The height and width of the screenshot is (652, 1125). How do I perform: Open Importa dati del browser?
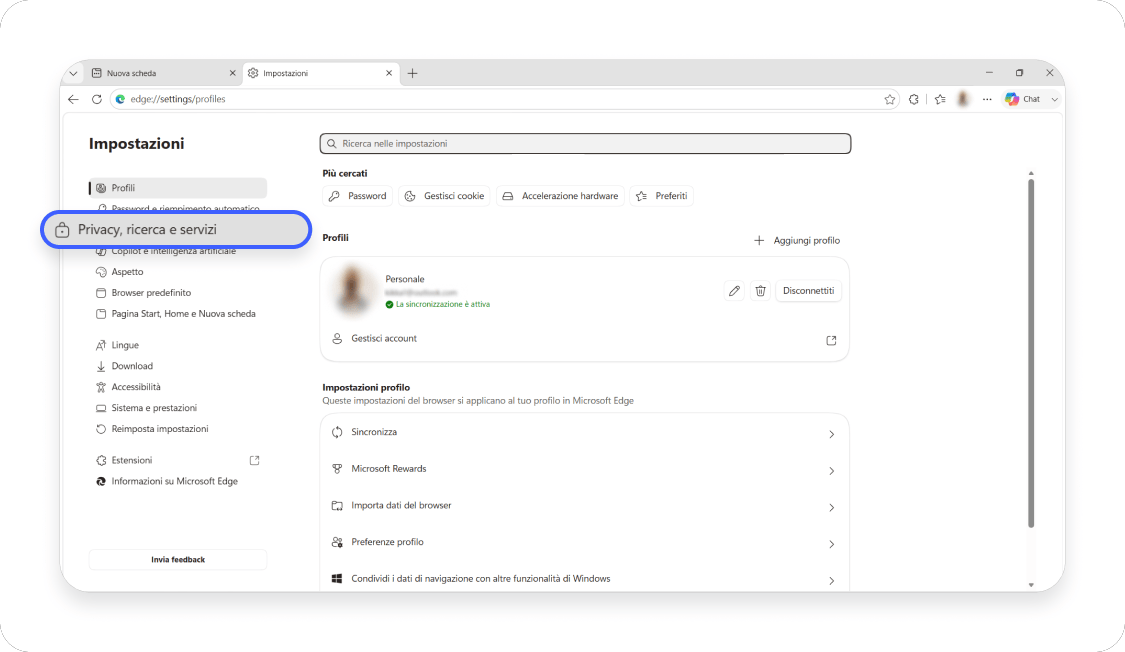[585, 506]
